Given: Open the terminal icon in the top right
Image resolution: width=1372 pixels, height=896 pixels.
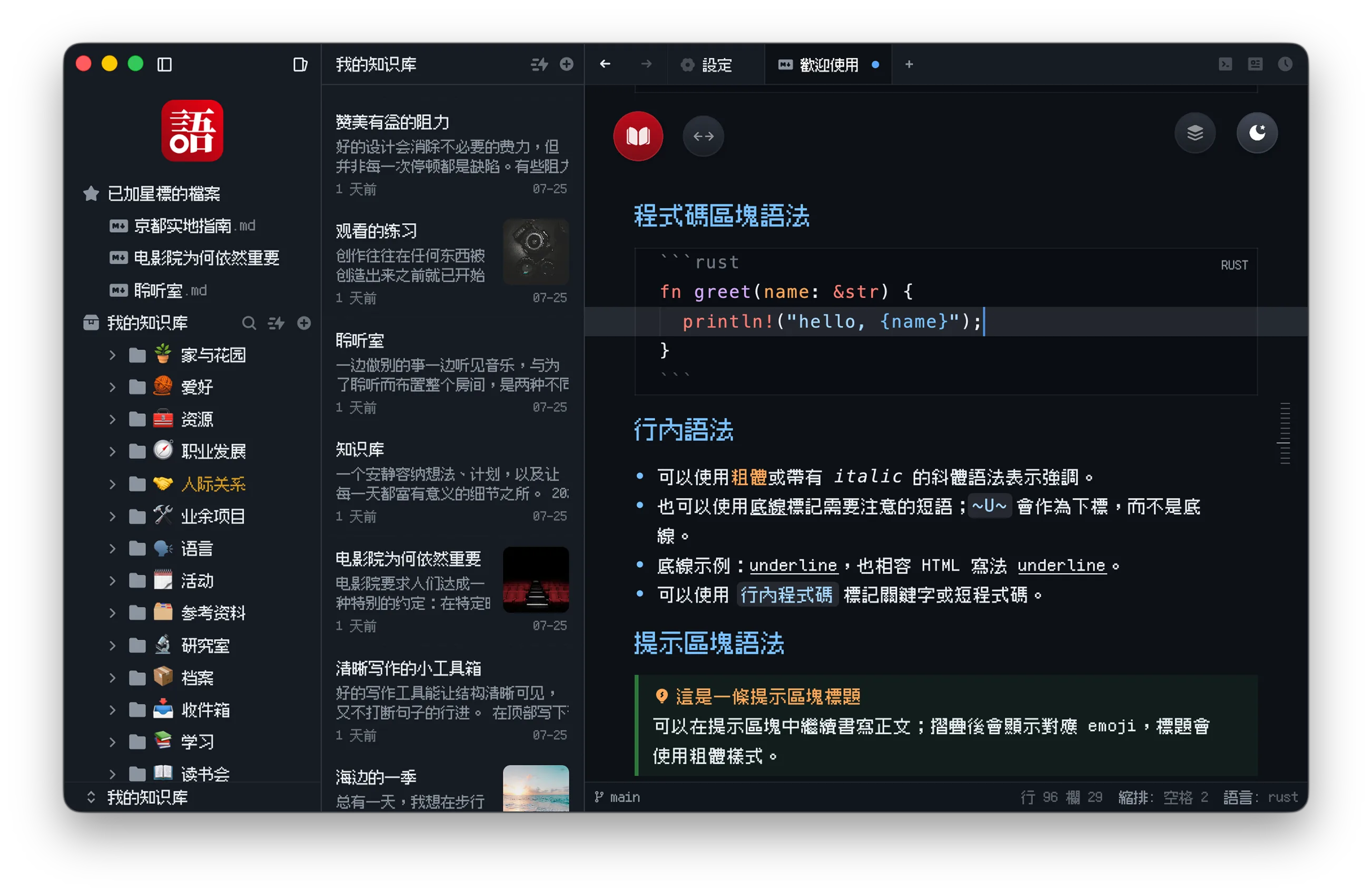Looking at the screenshot, I should [x=1226, y=64].
